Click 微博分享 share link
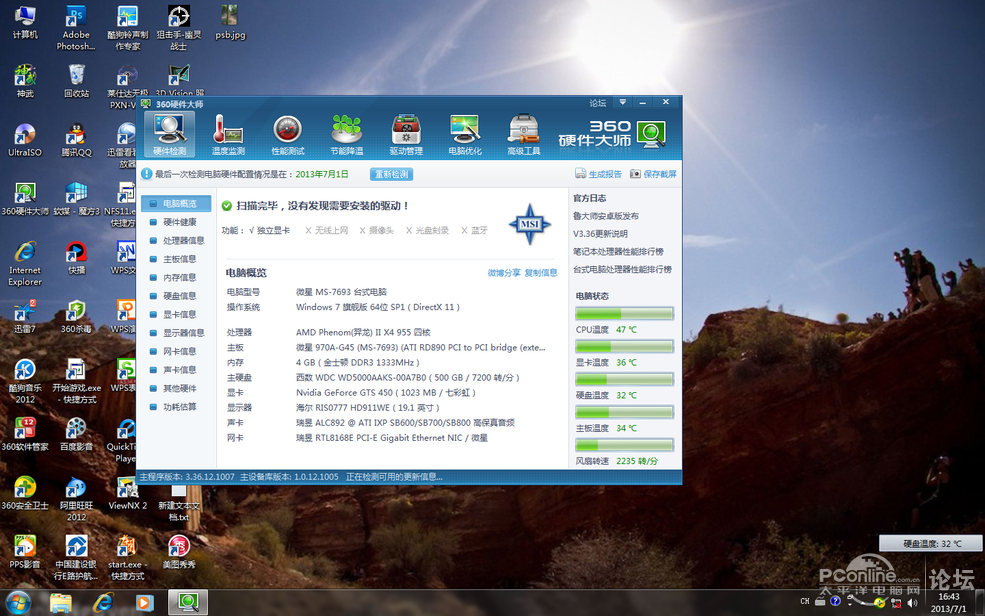 pos(504,273)
